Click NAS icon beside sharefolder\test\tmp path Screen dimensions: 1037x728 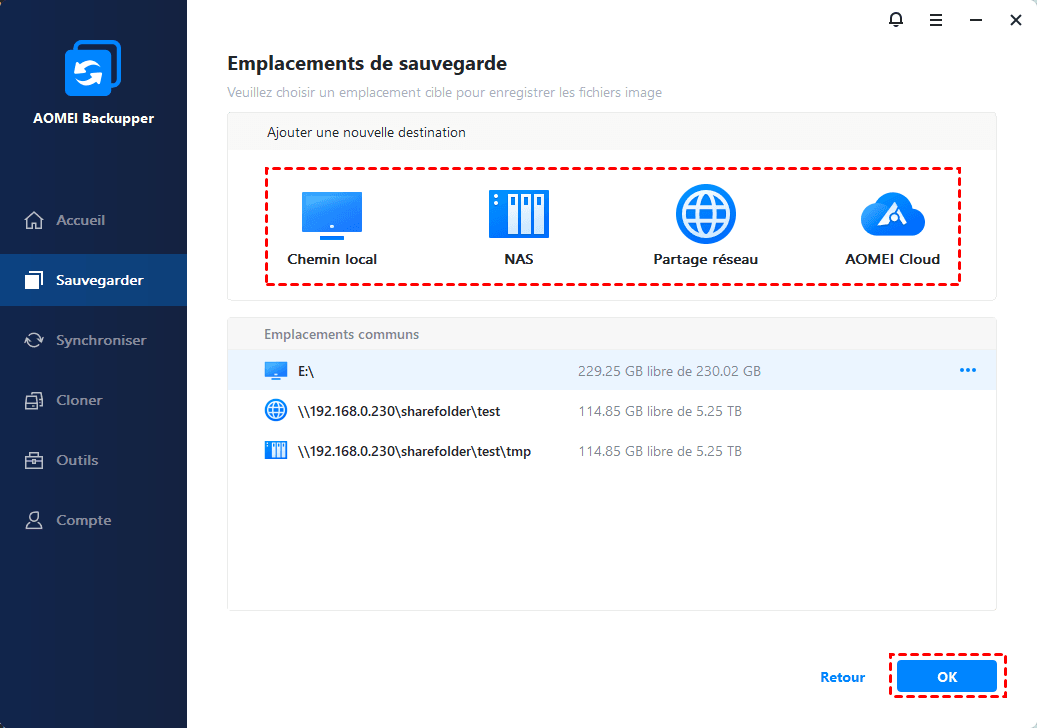point(276,451)
